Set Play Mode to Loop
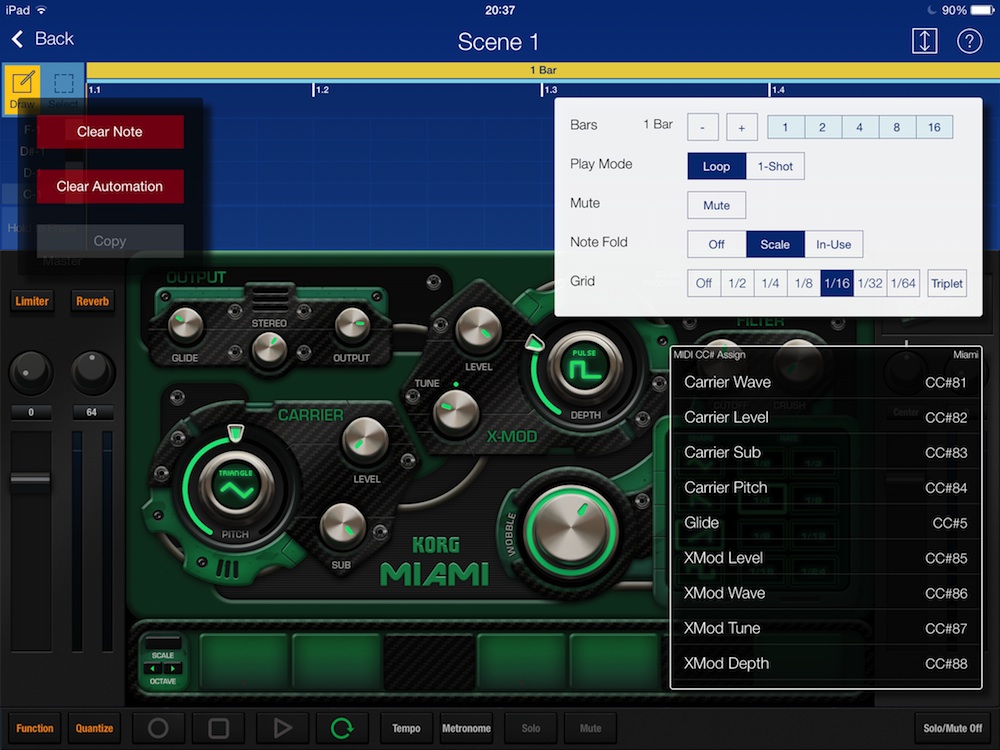Viewport: 1000px width, 750px height. [716, 166]
